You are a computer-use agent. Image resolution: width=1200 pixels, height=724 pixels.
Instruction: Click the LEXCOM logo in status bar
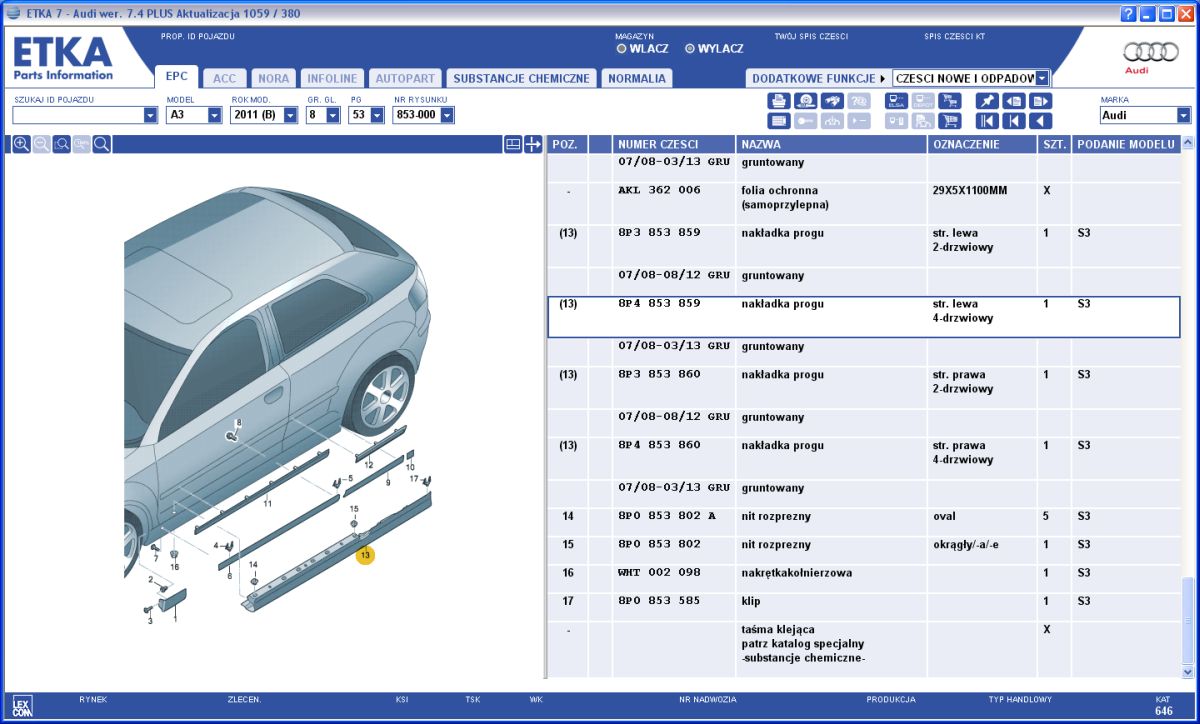point(23,707)
